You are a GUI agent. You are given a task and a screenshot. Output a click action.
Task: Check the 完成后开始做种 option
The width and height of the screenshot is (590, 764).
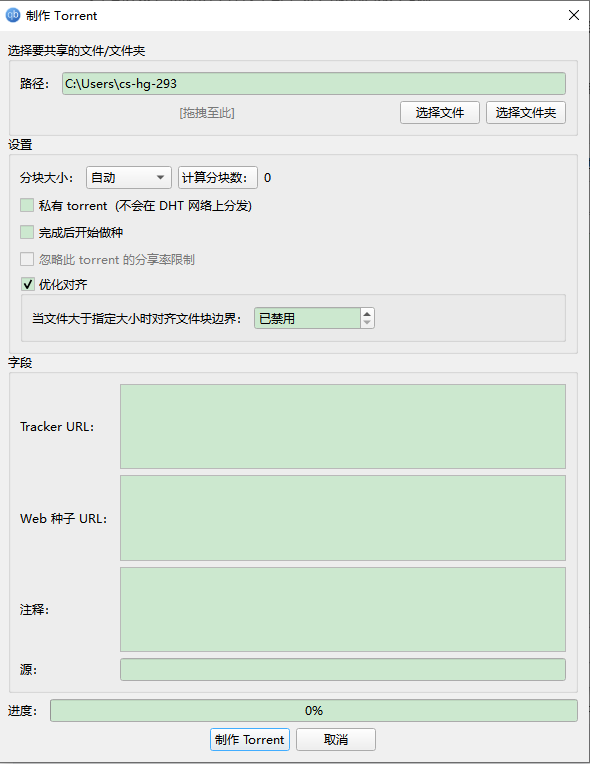coord(27,232)
